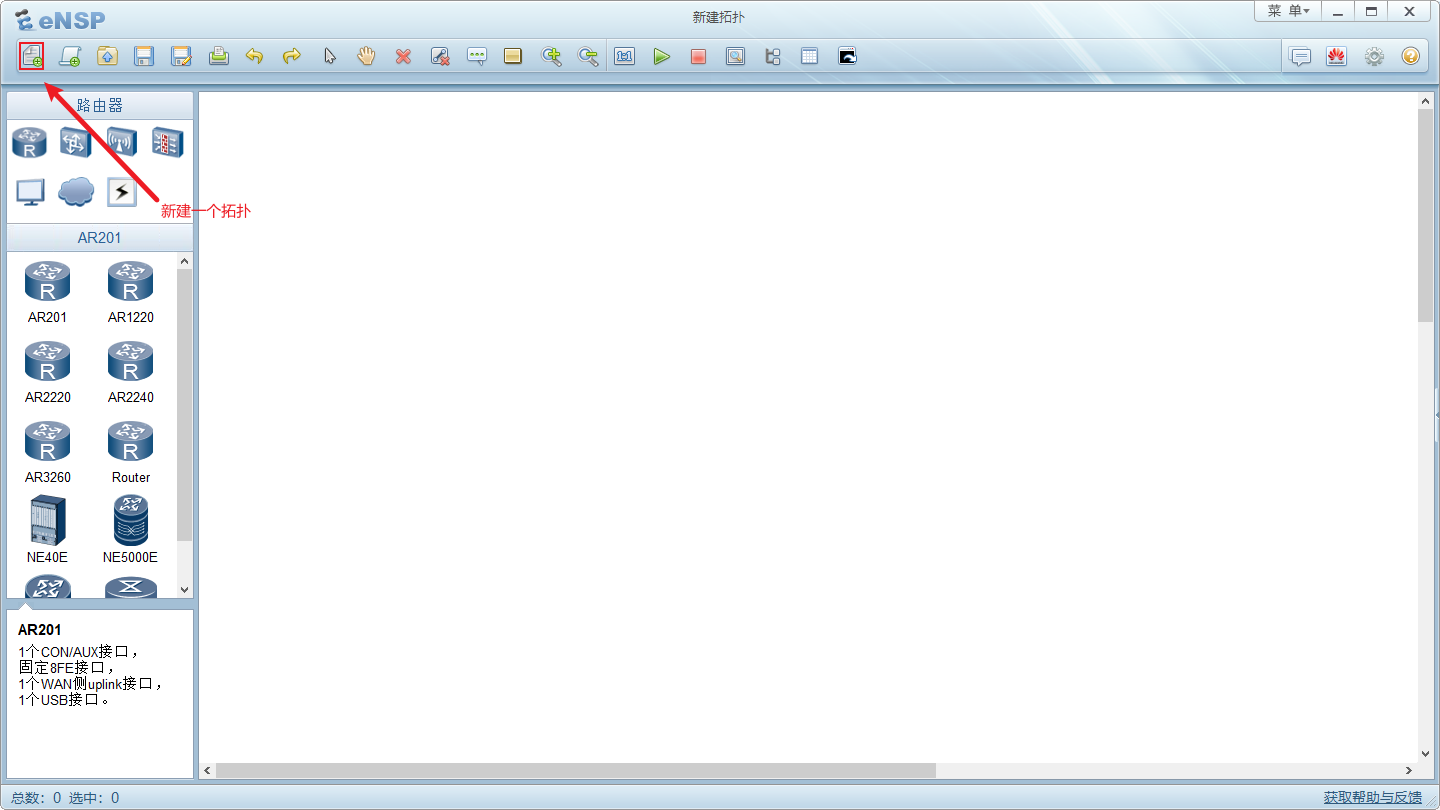Screen dimensions: 1440x810
Task: Start all devices with green play
Action: 661,56
